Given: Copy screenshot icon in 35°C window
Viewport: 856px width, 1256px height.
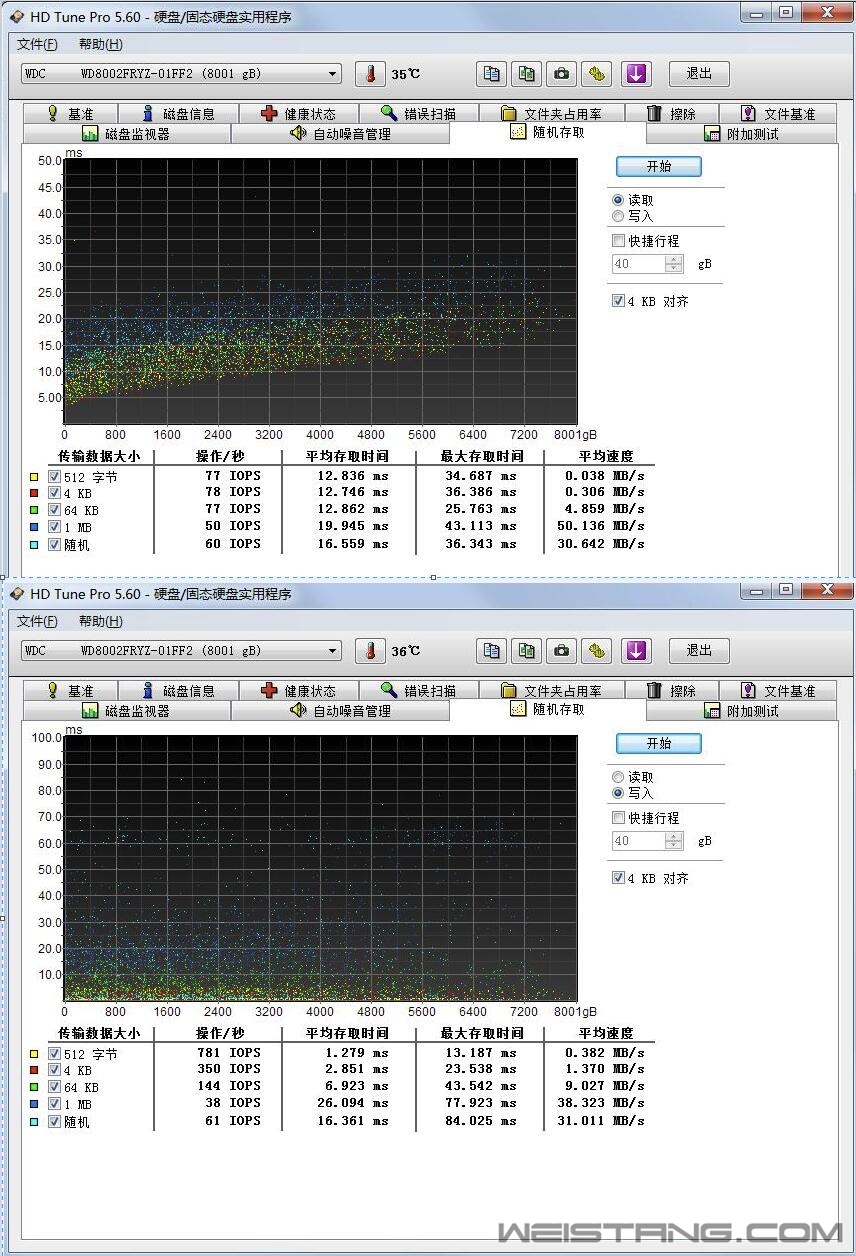Looking at the screenshot, I should [526, 74].
